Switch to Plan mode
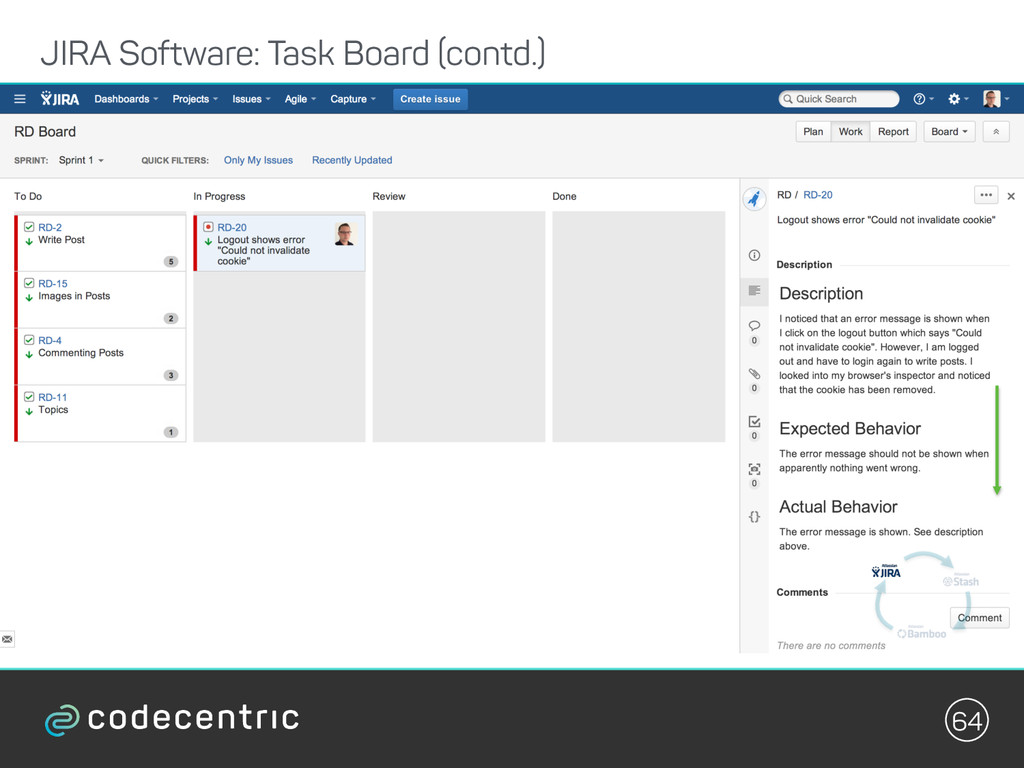1024x768 pixels. coord(813,131)
